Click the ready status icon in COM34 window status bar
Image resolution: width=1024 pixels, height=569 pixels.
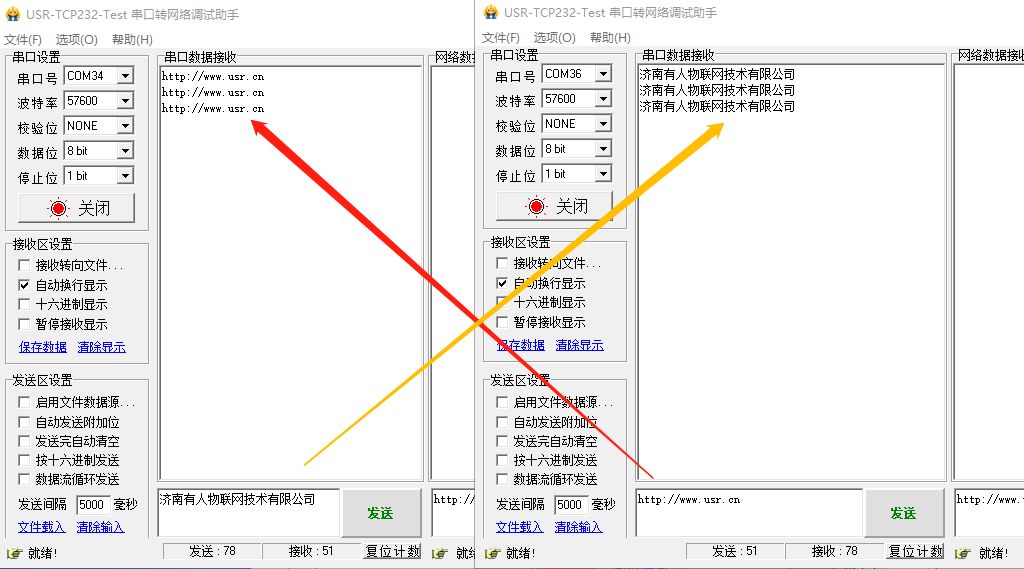click(14, 553)
